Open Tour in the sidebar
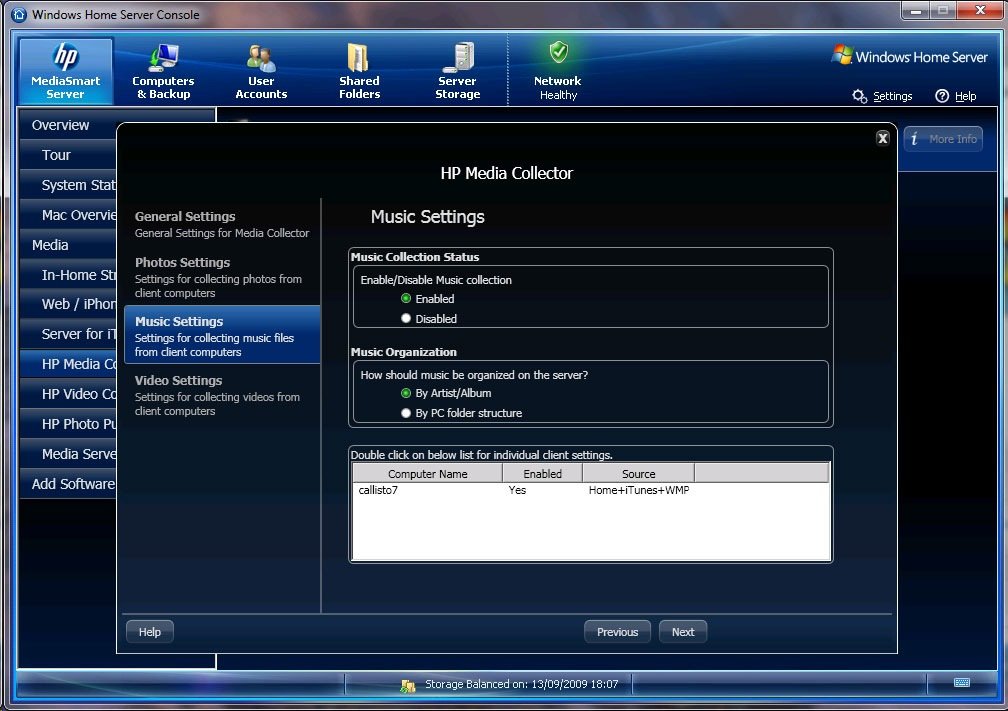 point(68,155)
